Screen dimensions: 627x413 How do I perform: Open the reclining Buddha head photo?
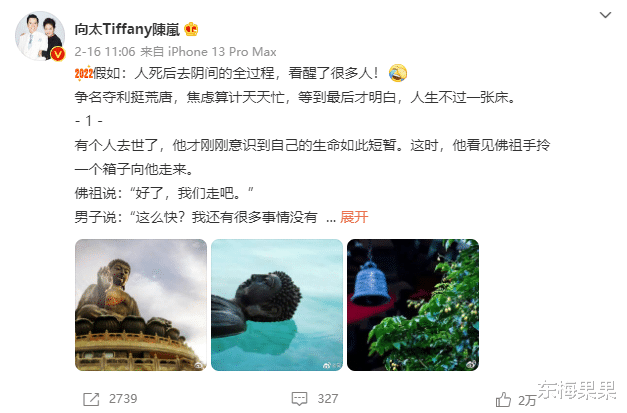pyautogui.click(x=277, y=305)
